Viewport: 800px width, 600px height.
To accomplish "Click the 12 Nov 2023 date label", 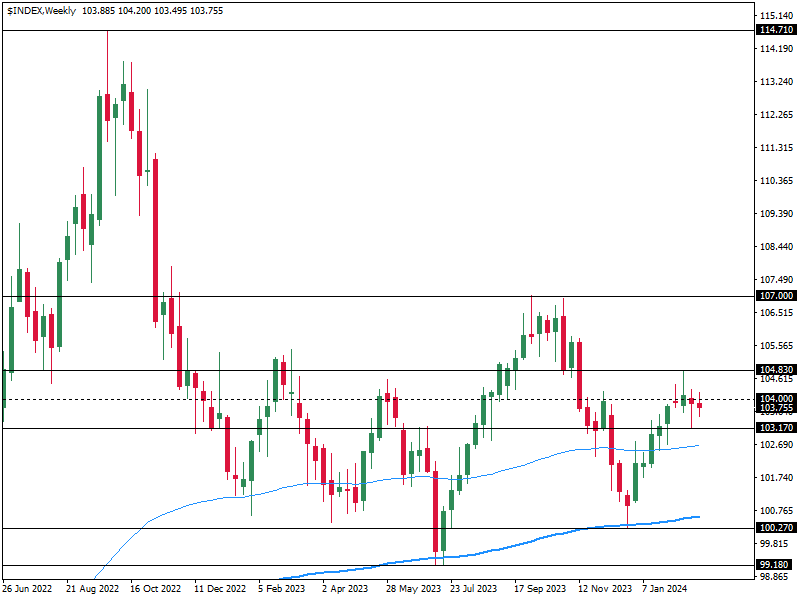I will (x=605, y=589).
